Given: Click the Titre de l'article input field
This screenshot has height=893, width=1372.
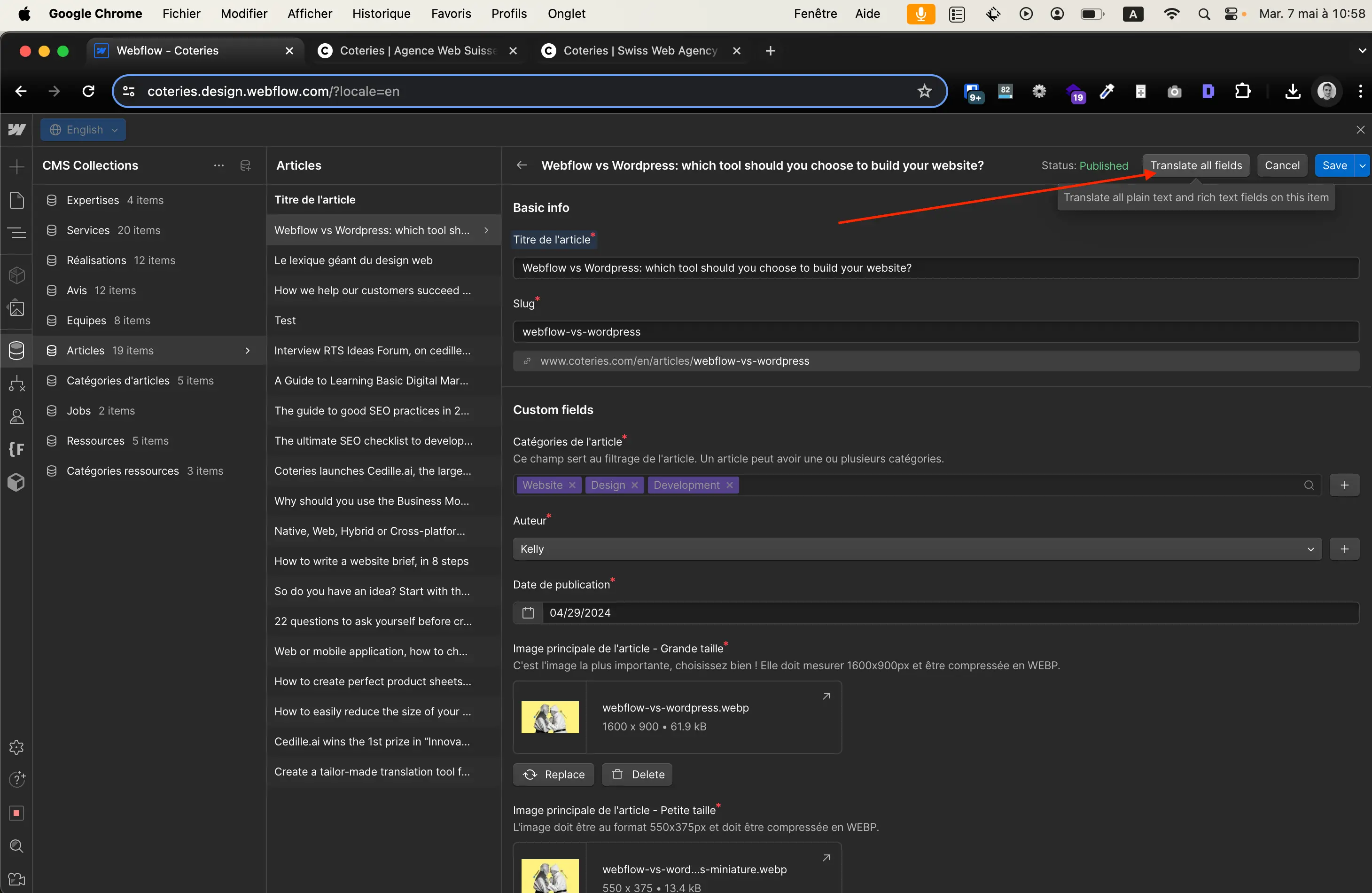Looking at the screenshot, I should [x=935, y=267].
